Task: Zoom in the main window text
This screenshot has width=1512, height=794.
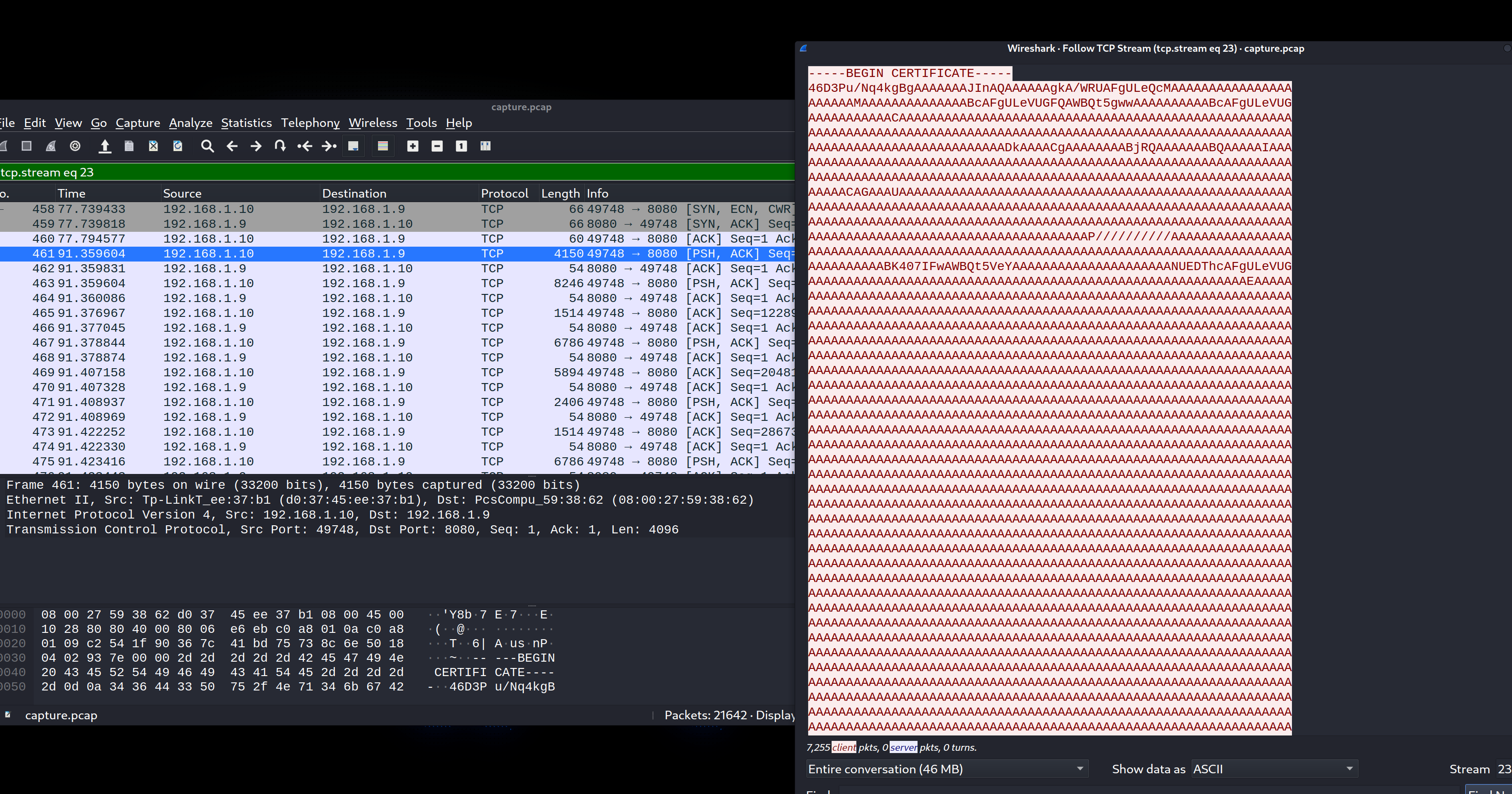Action: [413, 146]
